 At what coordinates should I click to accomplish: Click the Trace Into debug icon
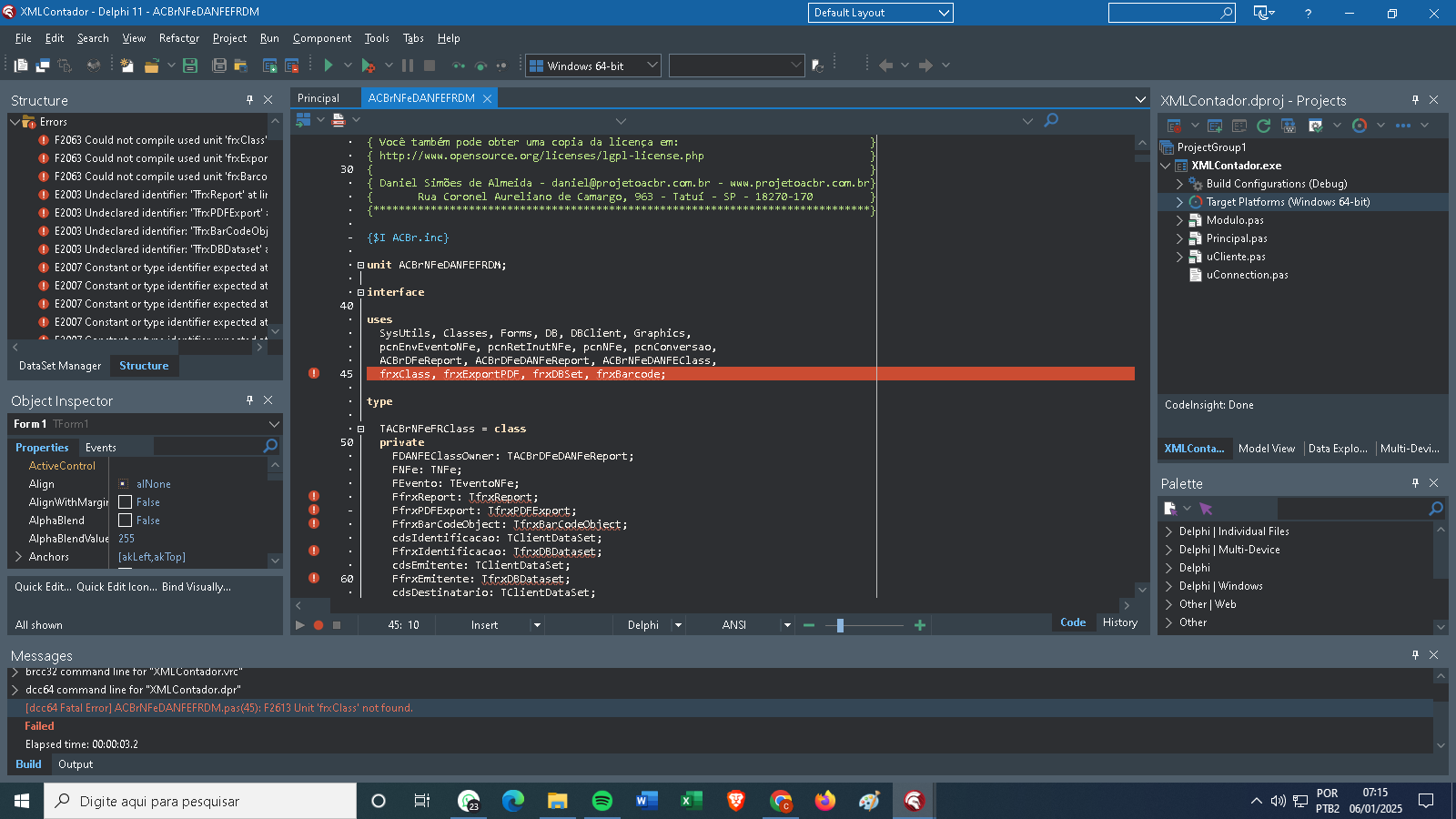coord(459,66)
